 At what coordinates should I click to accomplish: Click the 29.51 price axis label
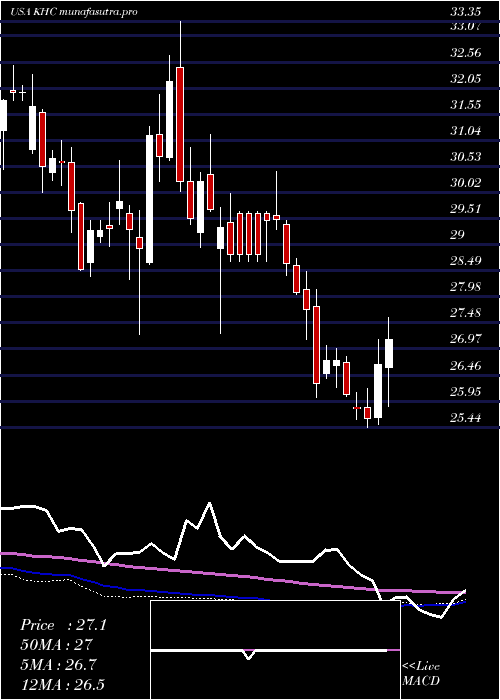[466, 208]
